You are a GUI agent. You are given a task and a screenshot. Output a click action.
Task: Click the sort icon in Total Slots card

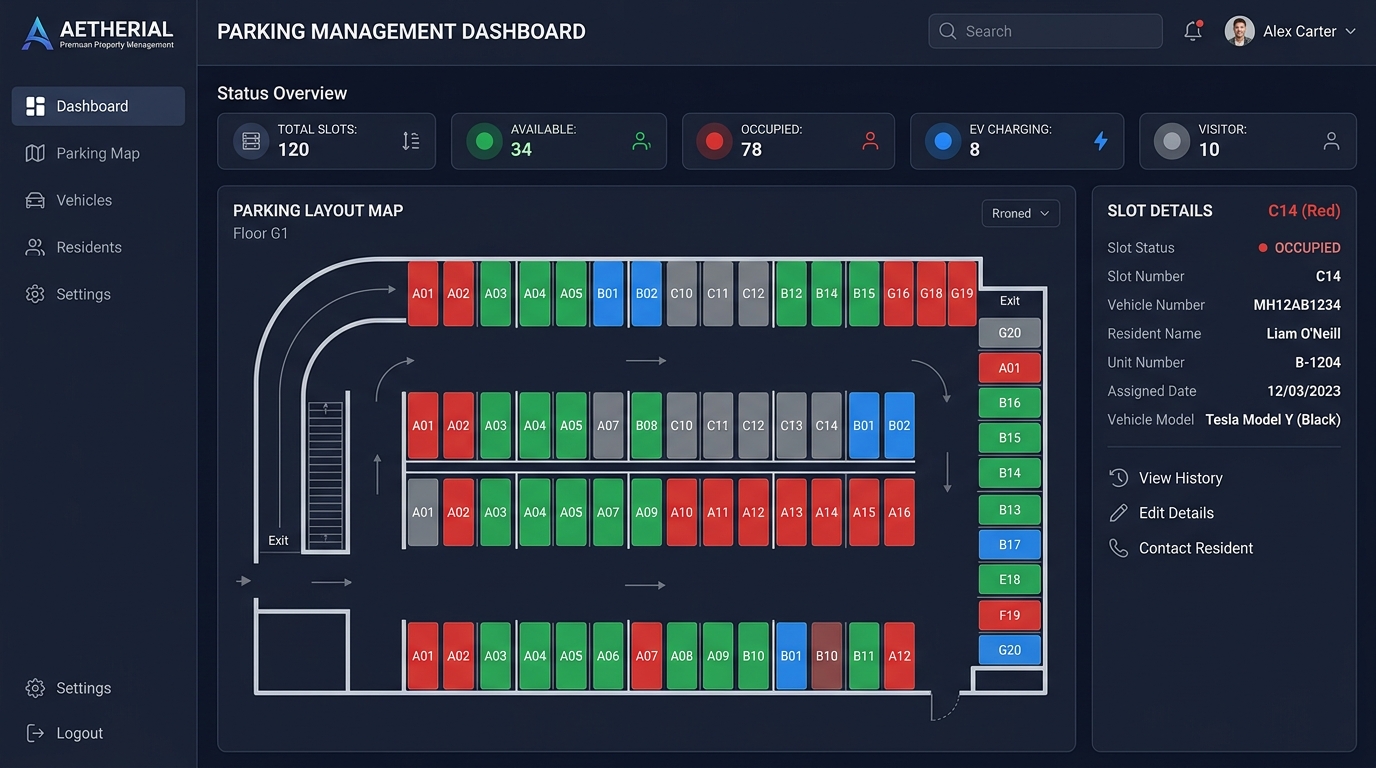point(411,141)
